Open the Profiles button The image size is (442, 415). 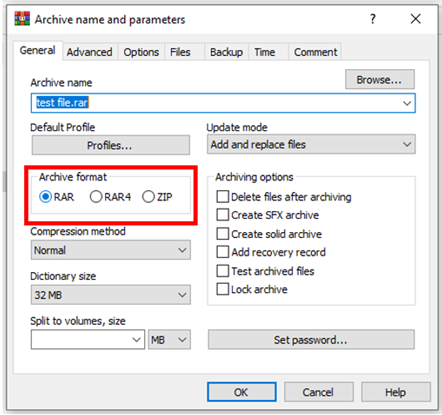click(x=111, y=145)
